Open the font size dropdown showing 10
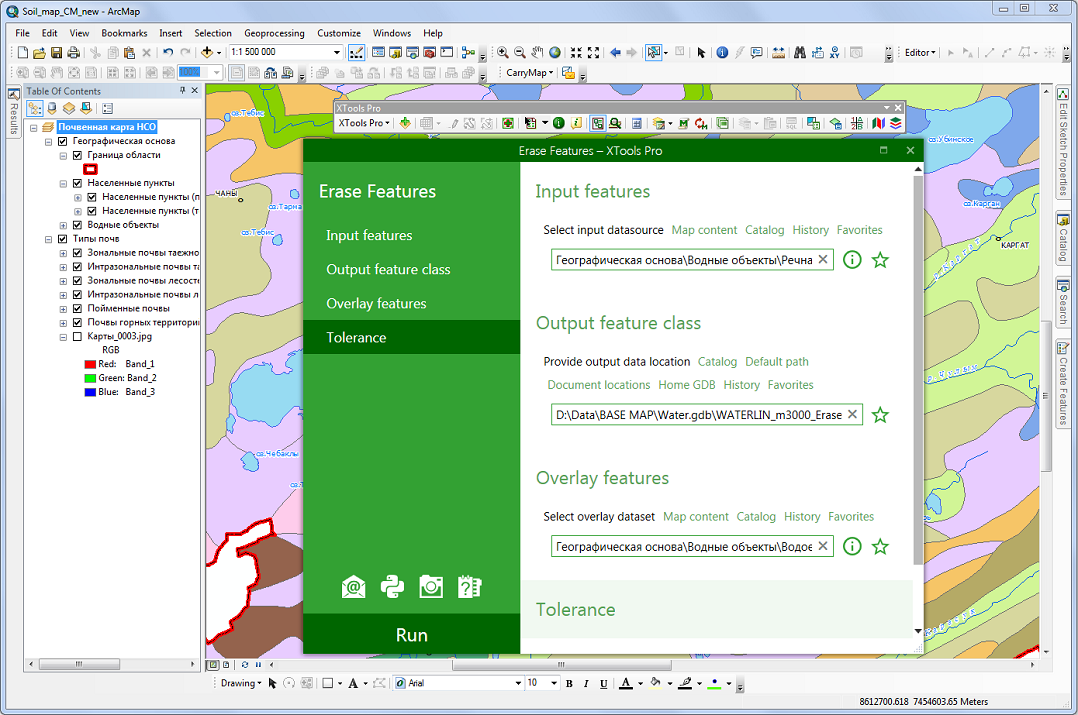The width and height of the screenshot is (1078, 715). [x=553, y=683]
